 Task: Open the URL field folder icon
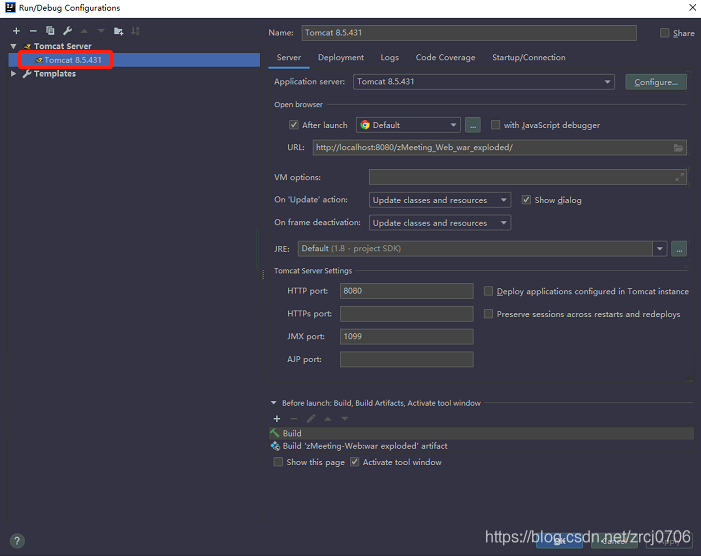[x=678, y=147]
